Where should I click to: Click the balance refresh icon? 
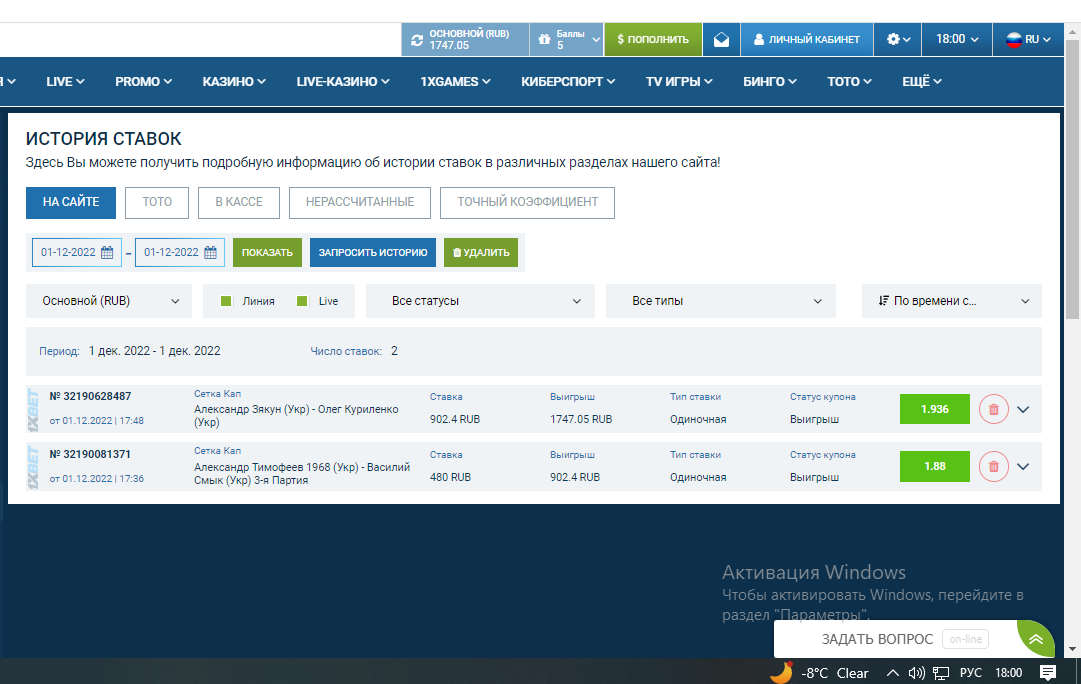[417, 40]
